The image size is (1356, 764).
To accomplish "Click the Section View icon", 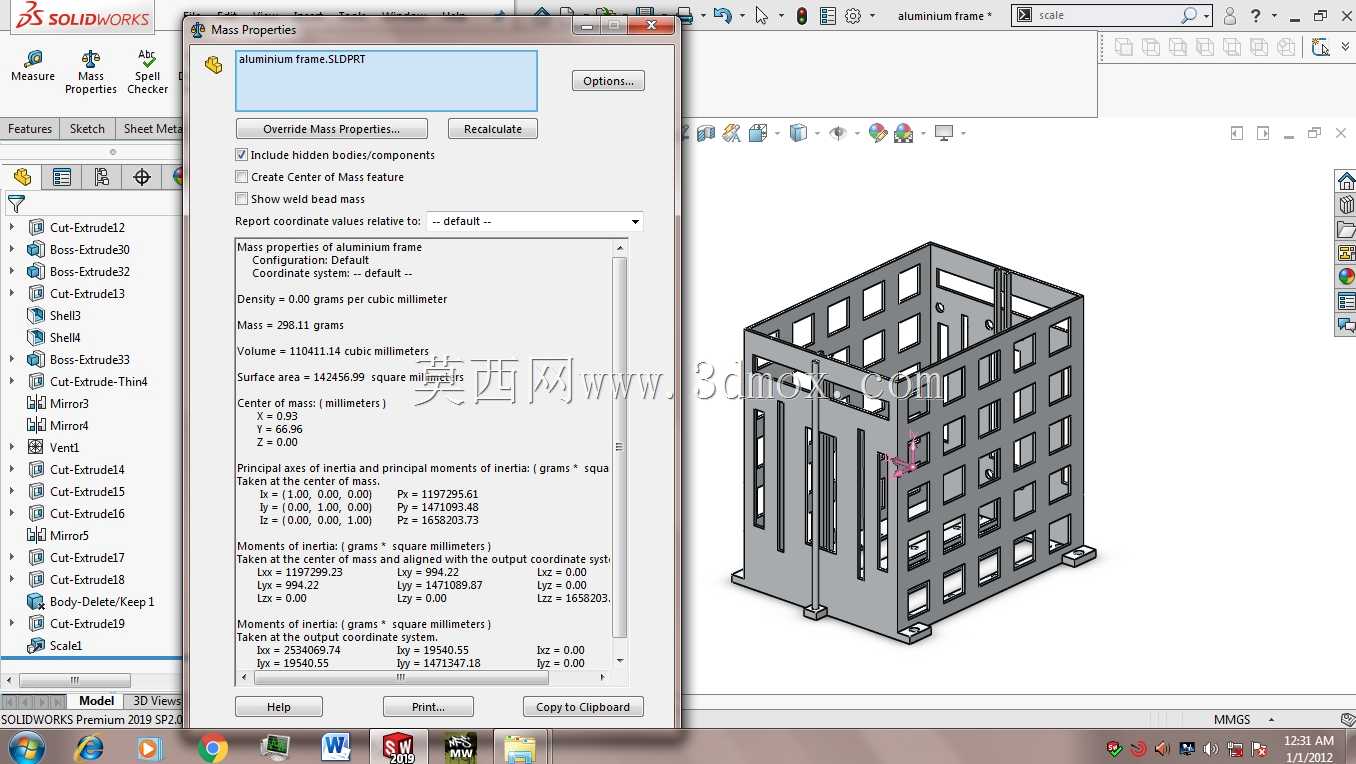I will pos(706,133).
